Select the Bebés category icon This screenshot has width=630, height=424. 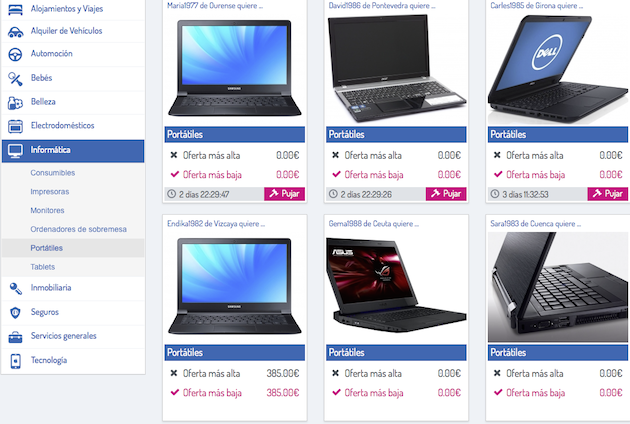coord(15,79)
